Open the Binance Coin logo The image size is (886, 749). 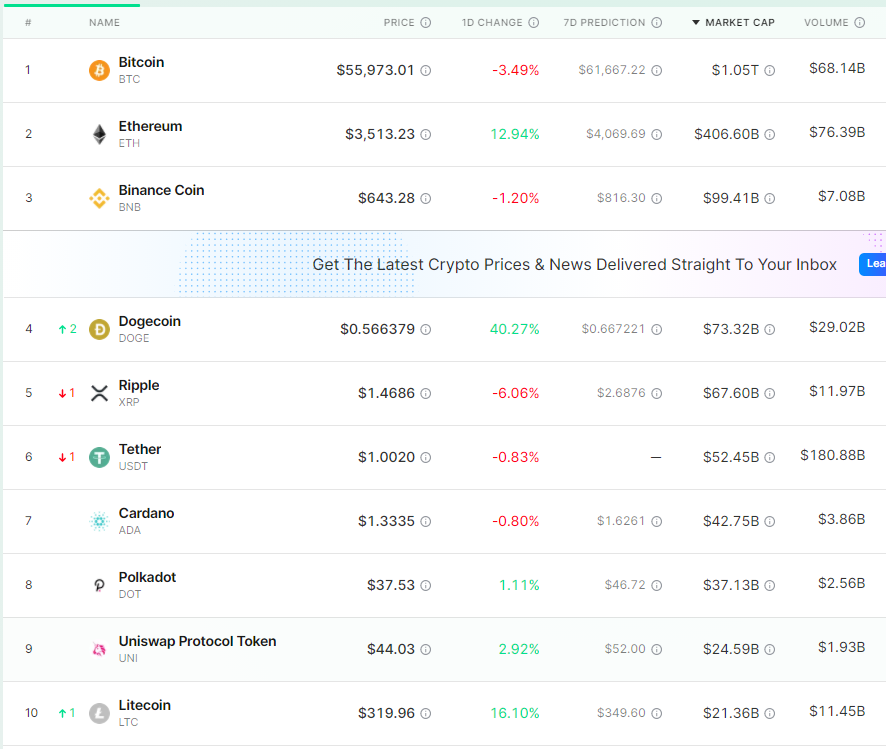pyautogui.click(x=99, y=198)
